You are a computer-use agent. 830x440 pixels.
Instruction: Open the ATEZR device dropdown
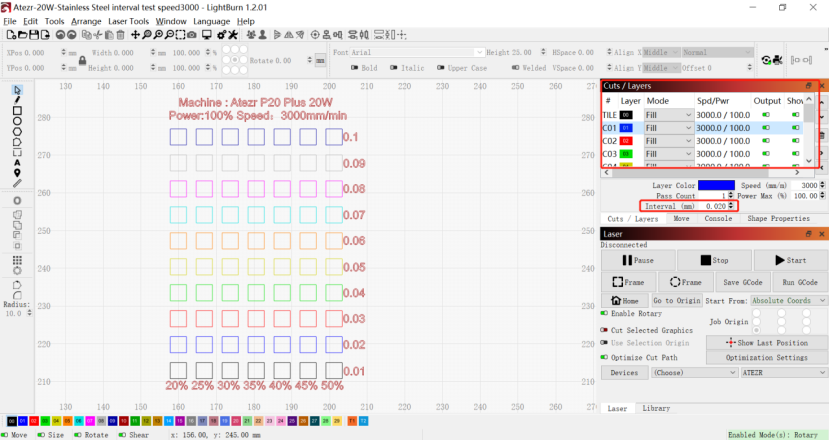(x=784, y=372)
